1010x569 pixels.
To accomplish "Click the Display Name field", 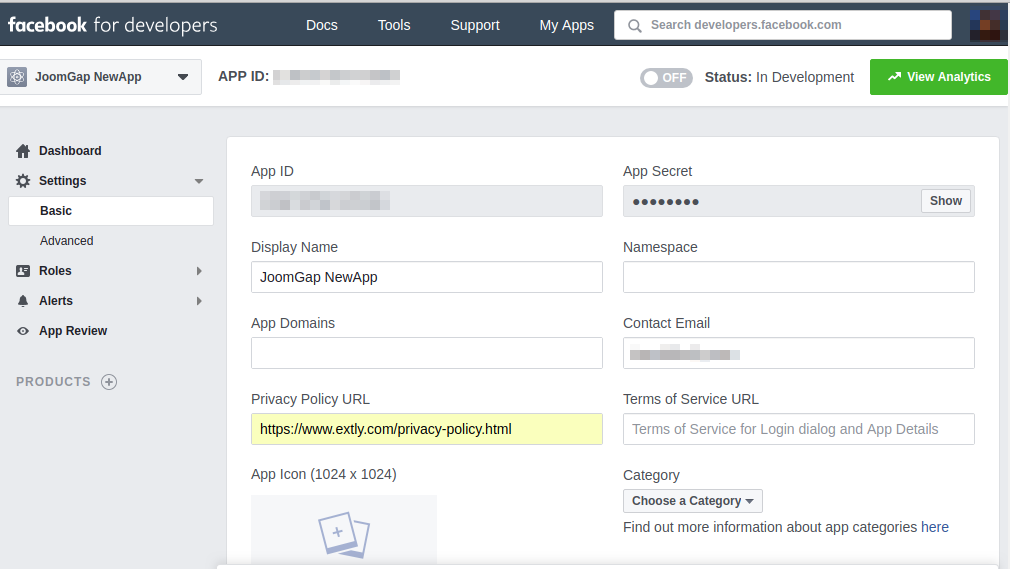I will pos(427,277).
